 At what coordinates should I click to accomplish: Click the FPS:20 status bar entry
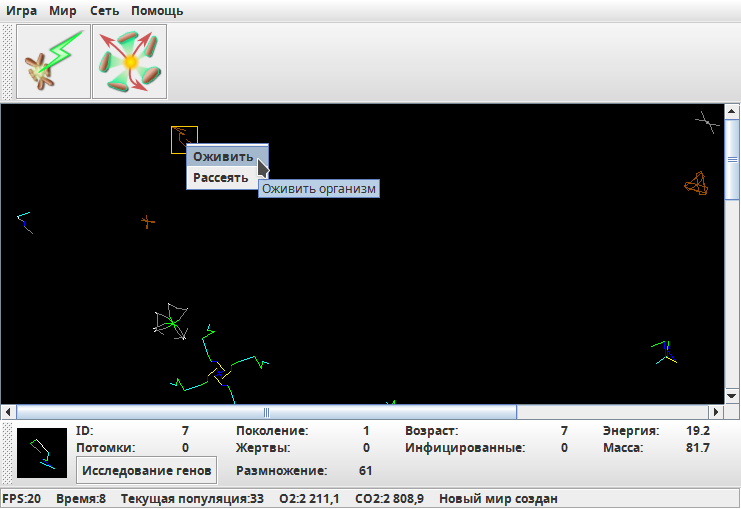click(x=22, y=499)
